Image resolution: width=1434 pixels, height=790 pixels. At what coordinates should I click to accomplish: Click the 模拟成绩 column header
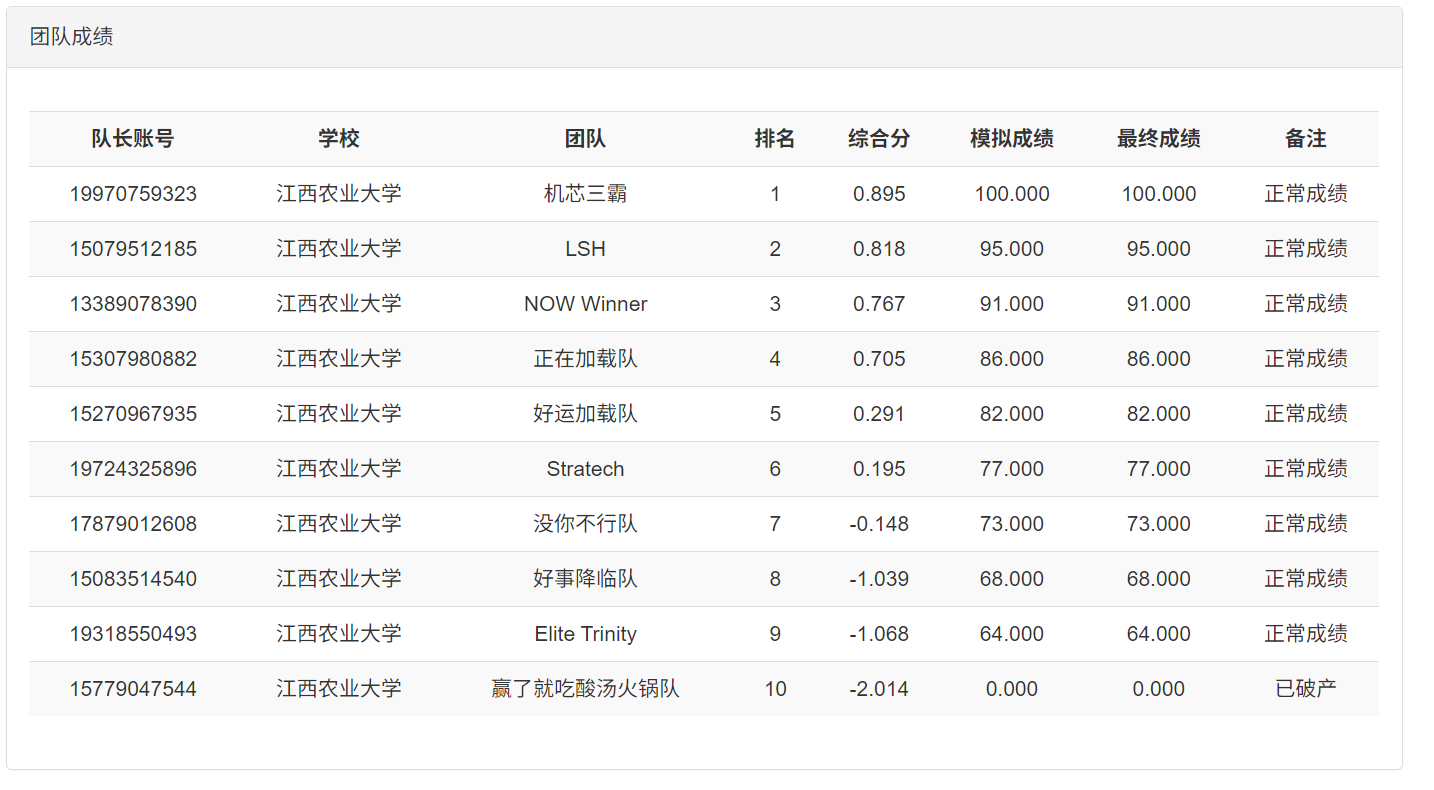coord(1011,139)
